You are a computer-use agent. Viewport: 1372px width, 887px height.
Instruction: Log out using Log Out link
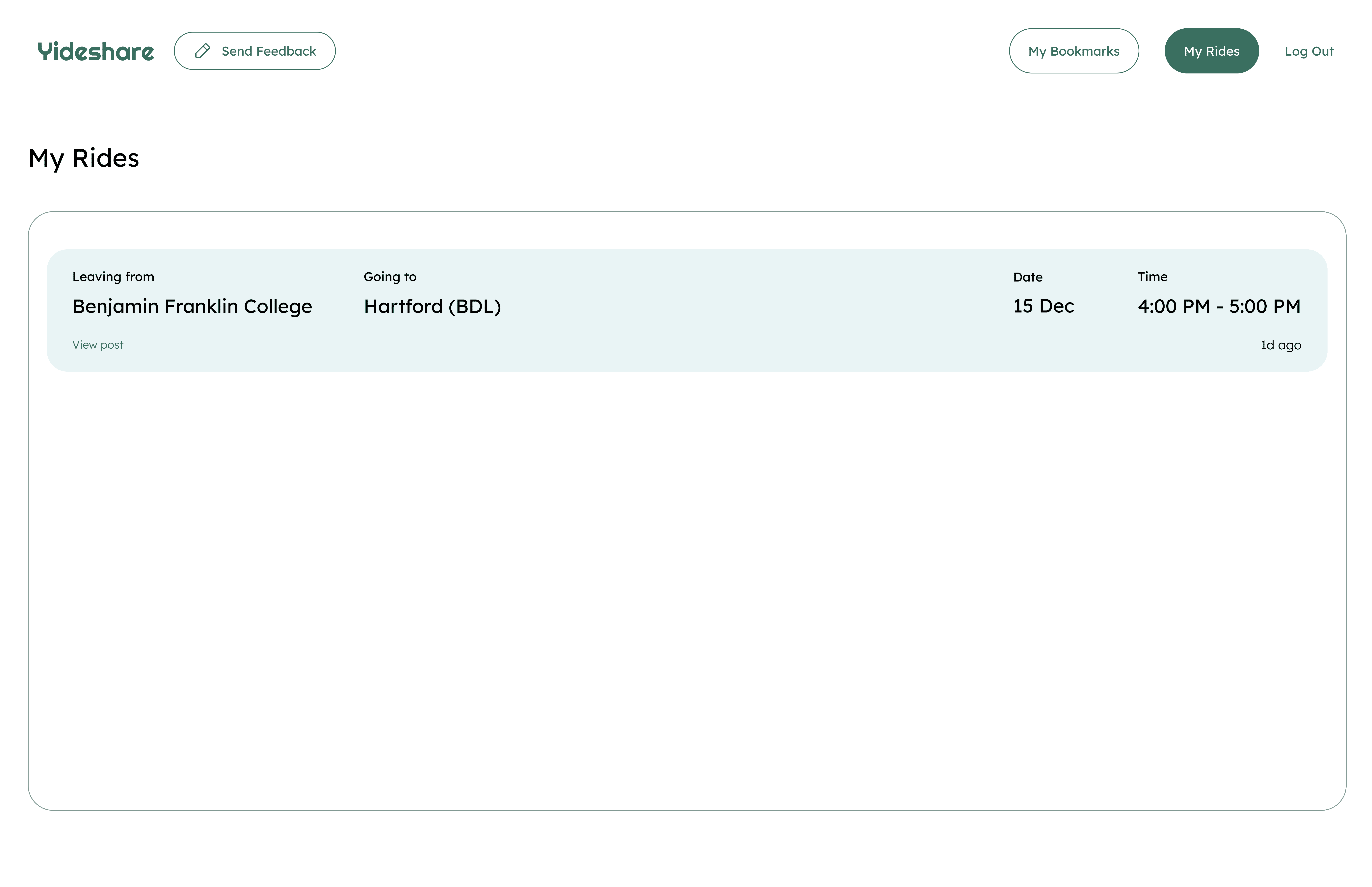pyautogui.click(x=1309, y=51)
